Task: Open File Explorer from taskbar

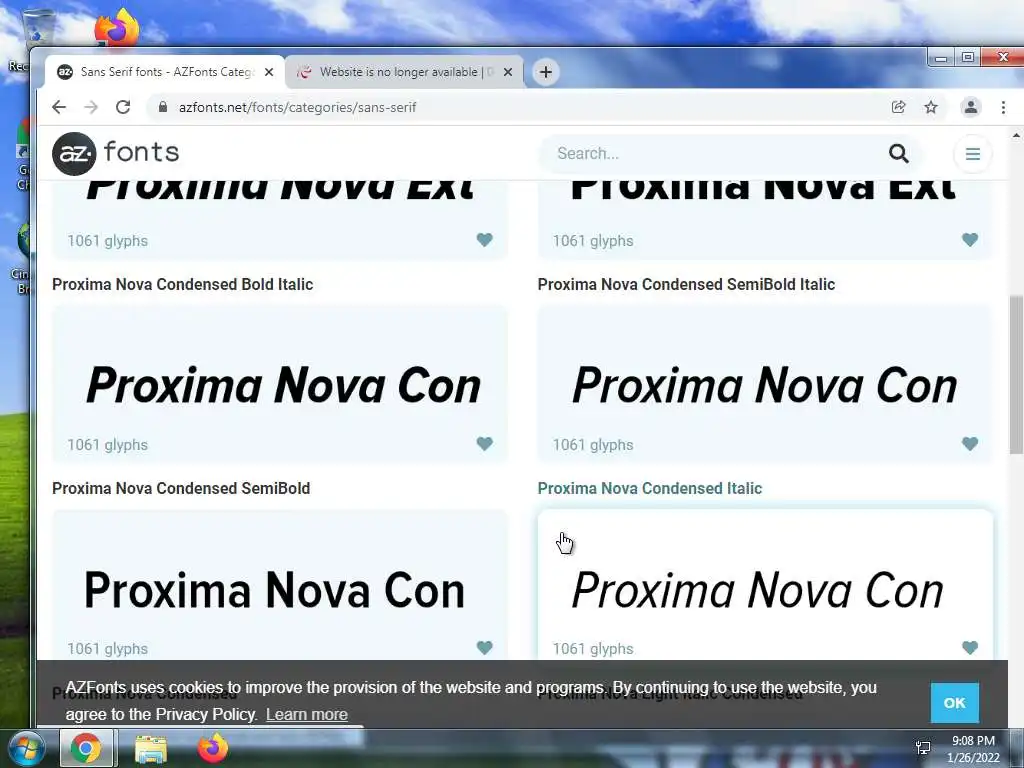Action: pyautogui.click(x=151, y=748)
